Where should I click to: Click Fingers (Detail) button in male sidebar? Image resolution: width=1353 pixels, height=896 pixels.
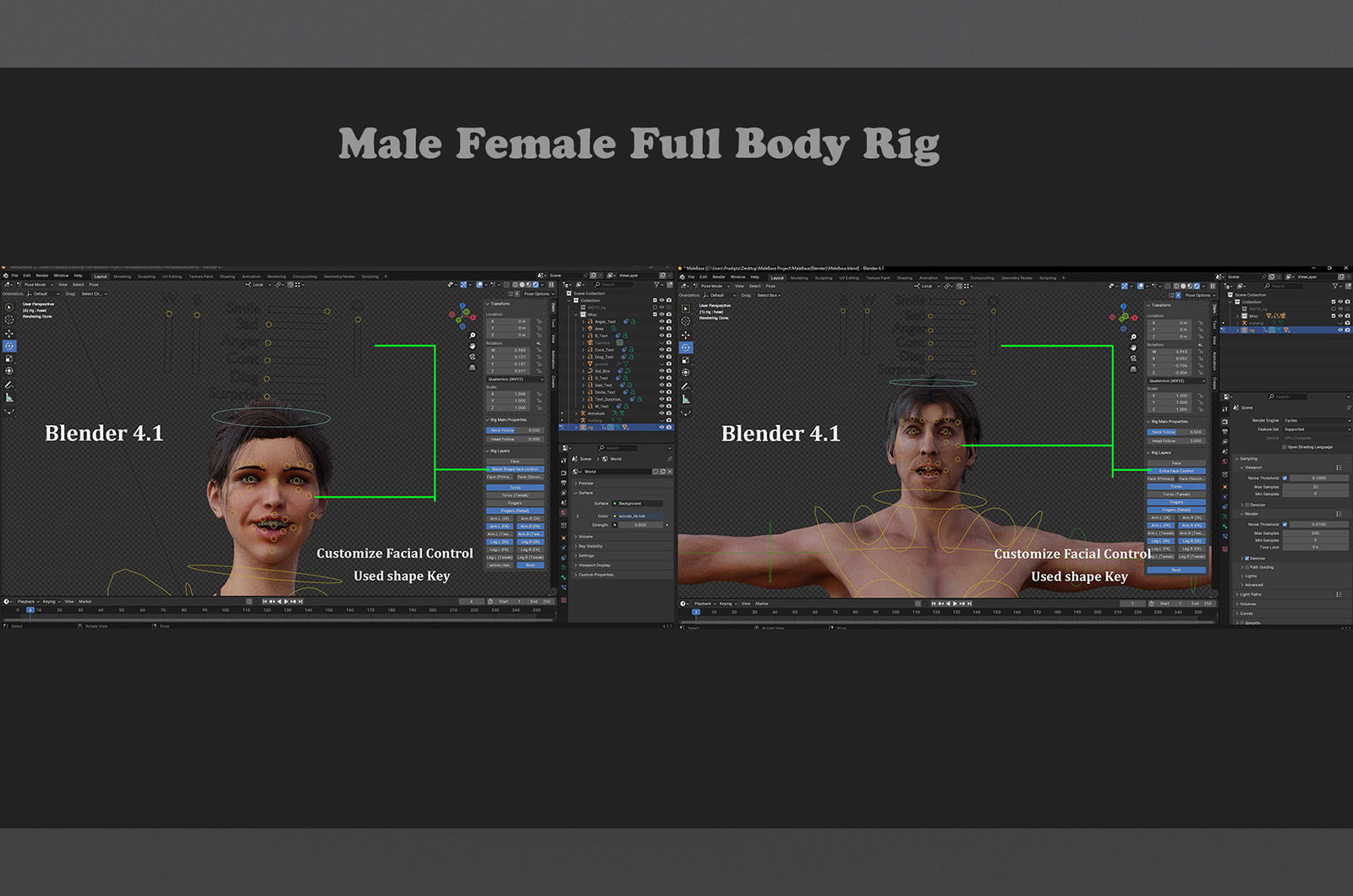pos(1176,510)
